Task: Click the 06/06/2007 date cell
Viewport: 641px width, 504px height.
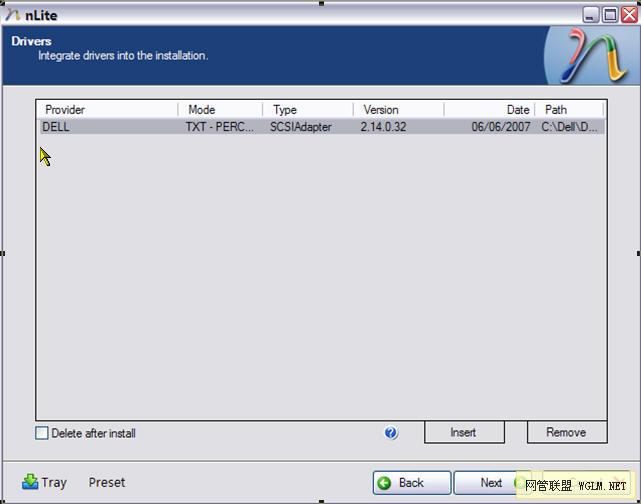Action: point(501,127)
